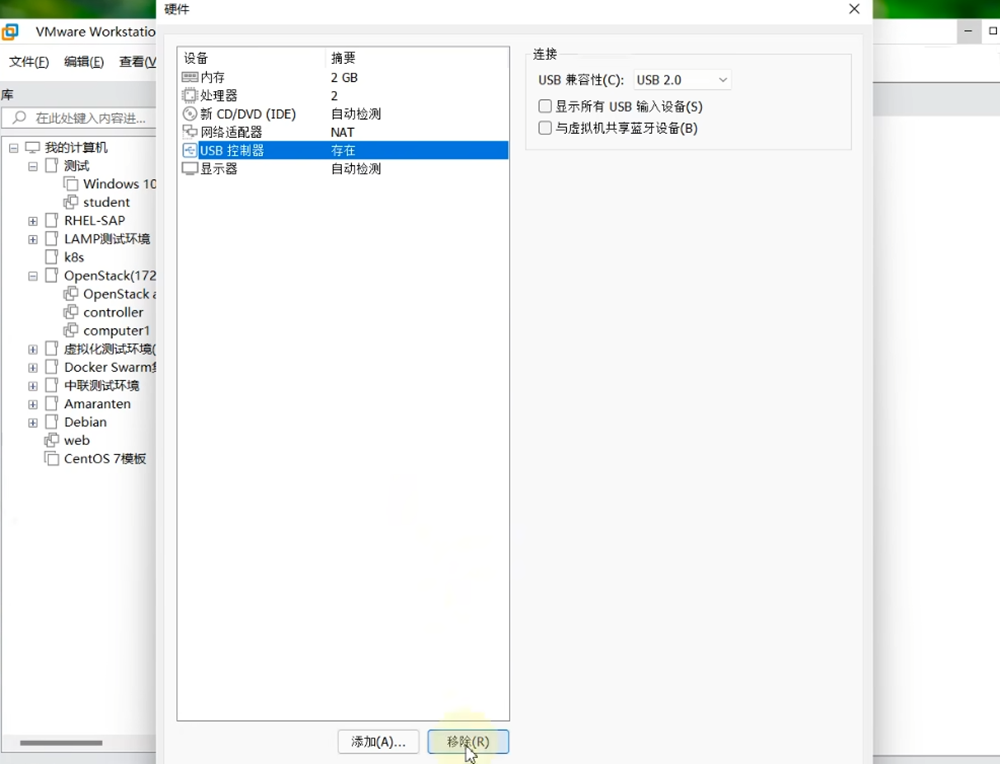Click the Debian folder icon

point(52,422)
